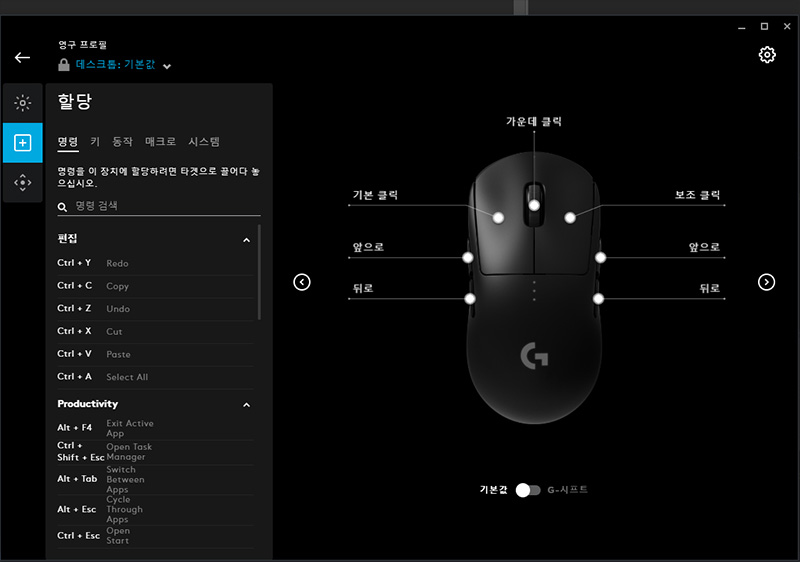Image resolution: width=800 pixels, height=562 pixels.
Task: Maximize the G HUB window
Action: tap(764, 27)
